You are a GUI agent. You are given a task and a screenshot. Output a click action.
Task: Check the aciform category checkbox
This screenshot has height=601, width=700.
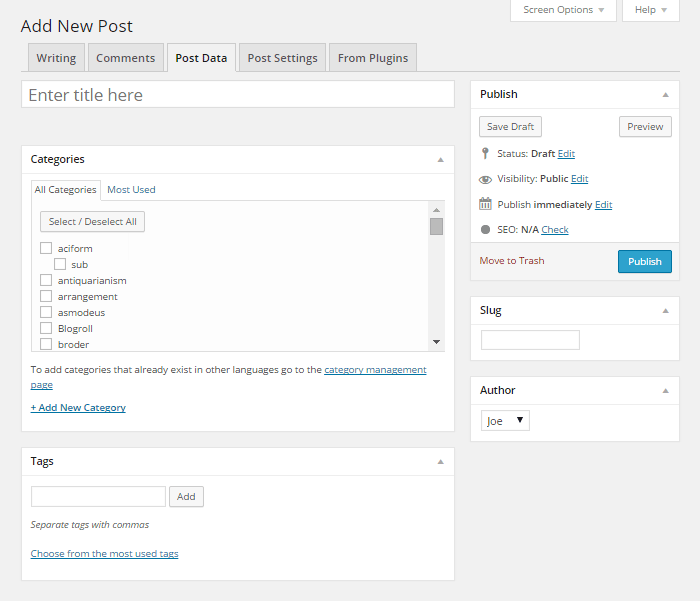tap(46, 248)
